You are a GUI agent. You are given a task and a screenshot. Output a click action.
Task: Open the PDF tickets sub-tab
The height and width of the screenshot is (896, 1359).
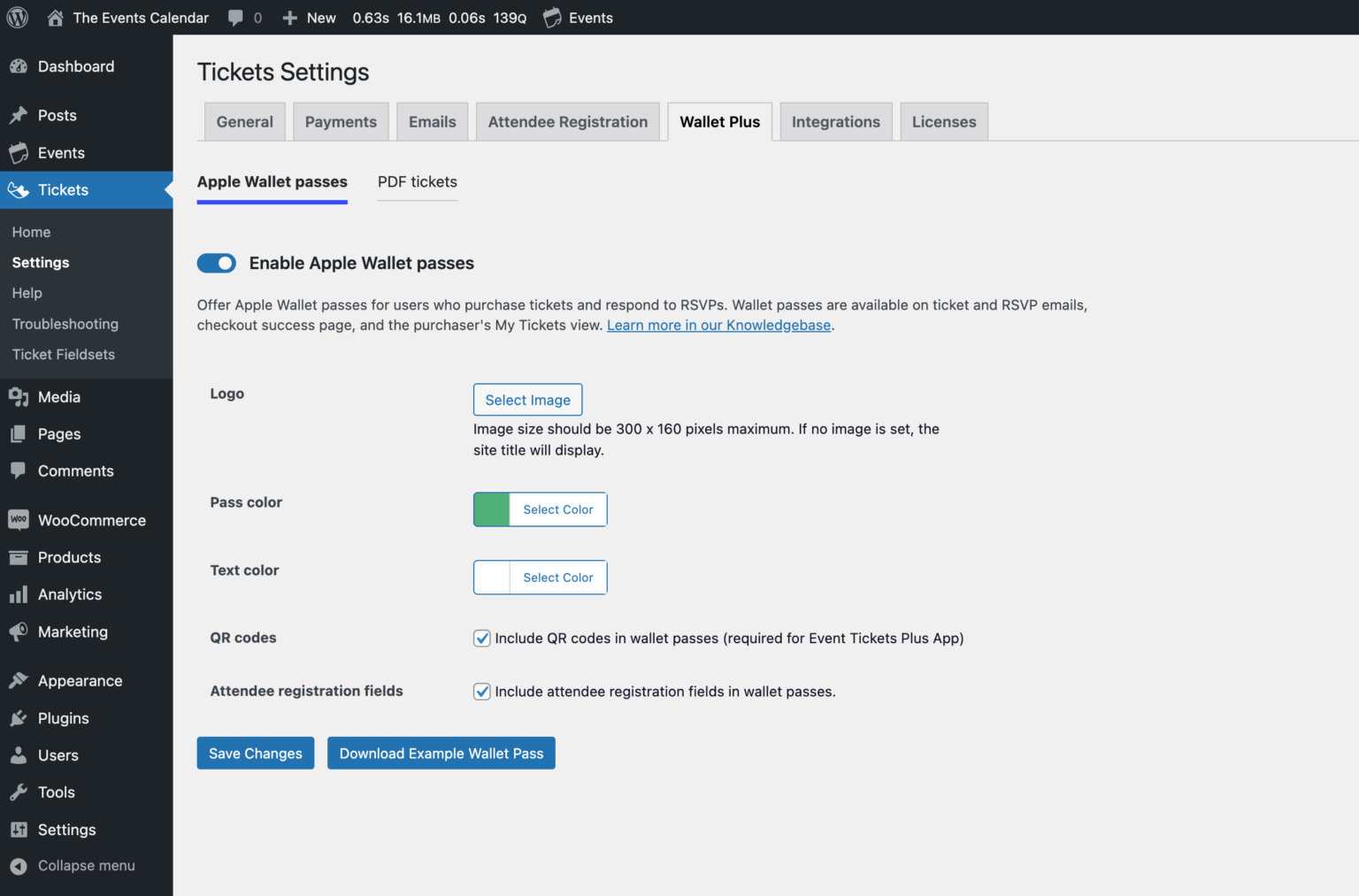pyautogui.click(x=417, y=181)
